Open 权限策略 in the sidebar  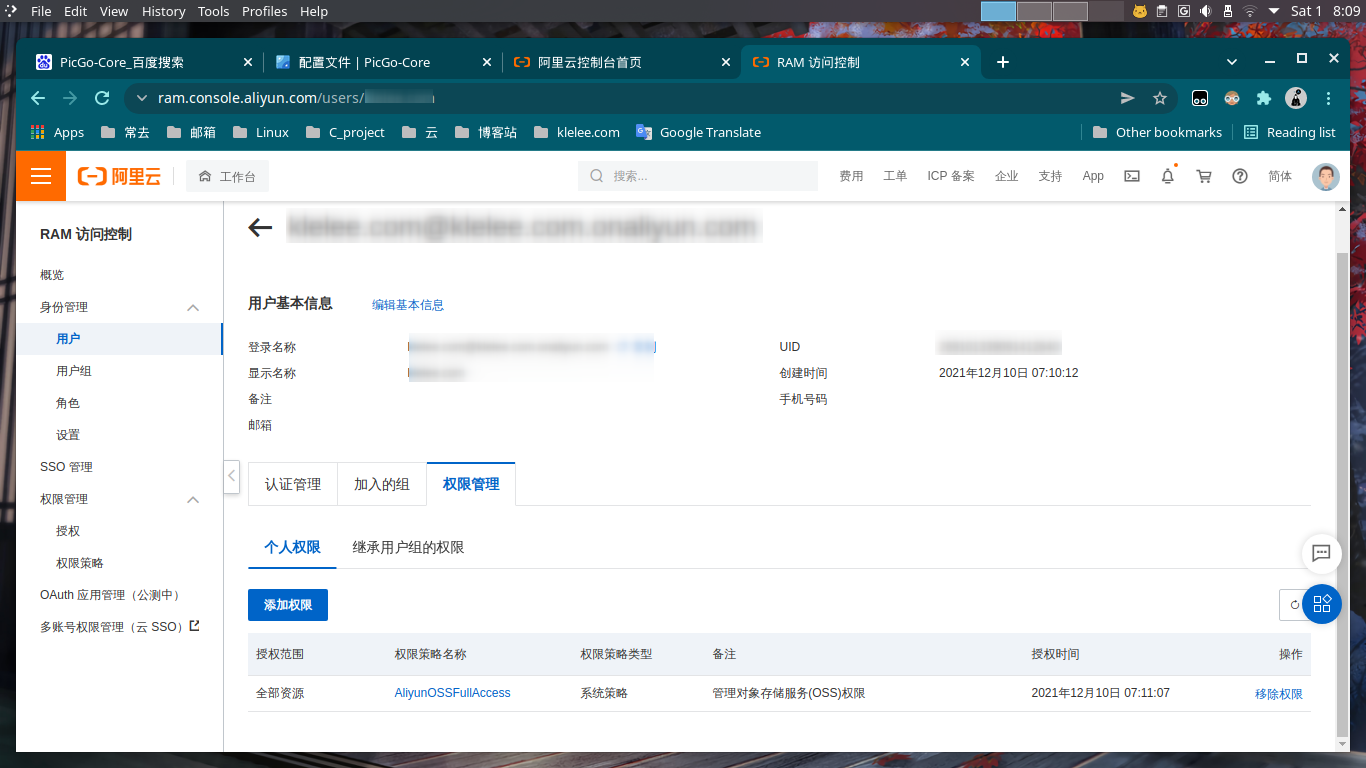[x=80, y=563]
